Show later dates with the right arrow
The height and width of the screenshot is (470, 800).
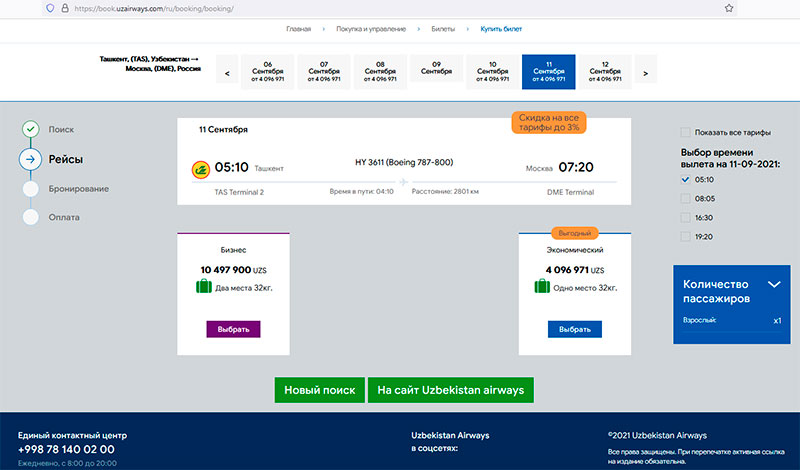click(x=646, y=73)
